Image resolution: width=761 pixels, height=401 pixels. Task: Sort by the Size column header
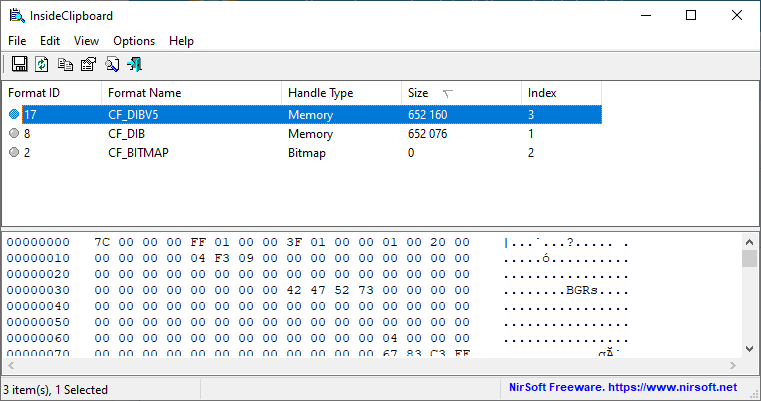[x=460, y=93]
